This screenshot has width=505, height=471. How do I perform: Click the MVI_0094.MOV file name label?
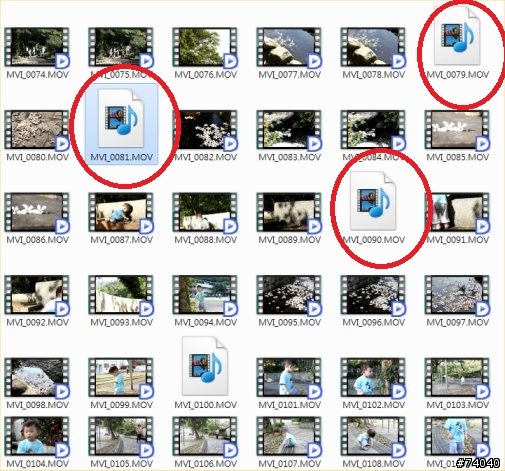(205, 323)
